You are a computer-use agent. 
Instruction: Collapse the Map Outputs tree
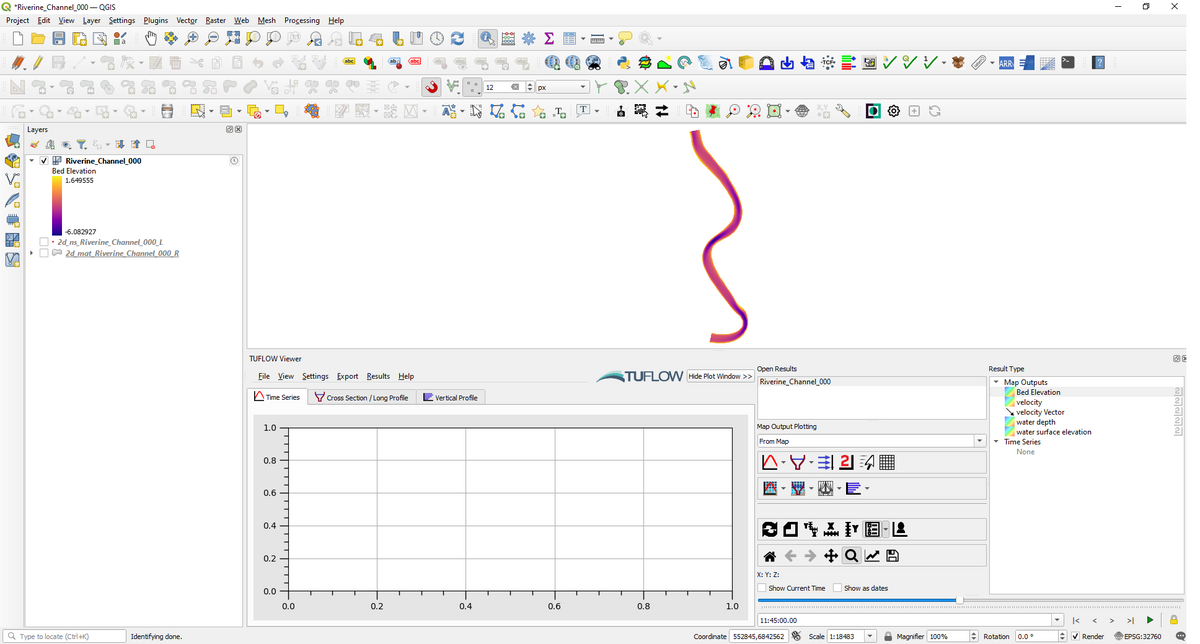(996, 382)
